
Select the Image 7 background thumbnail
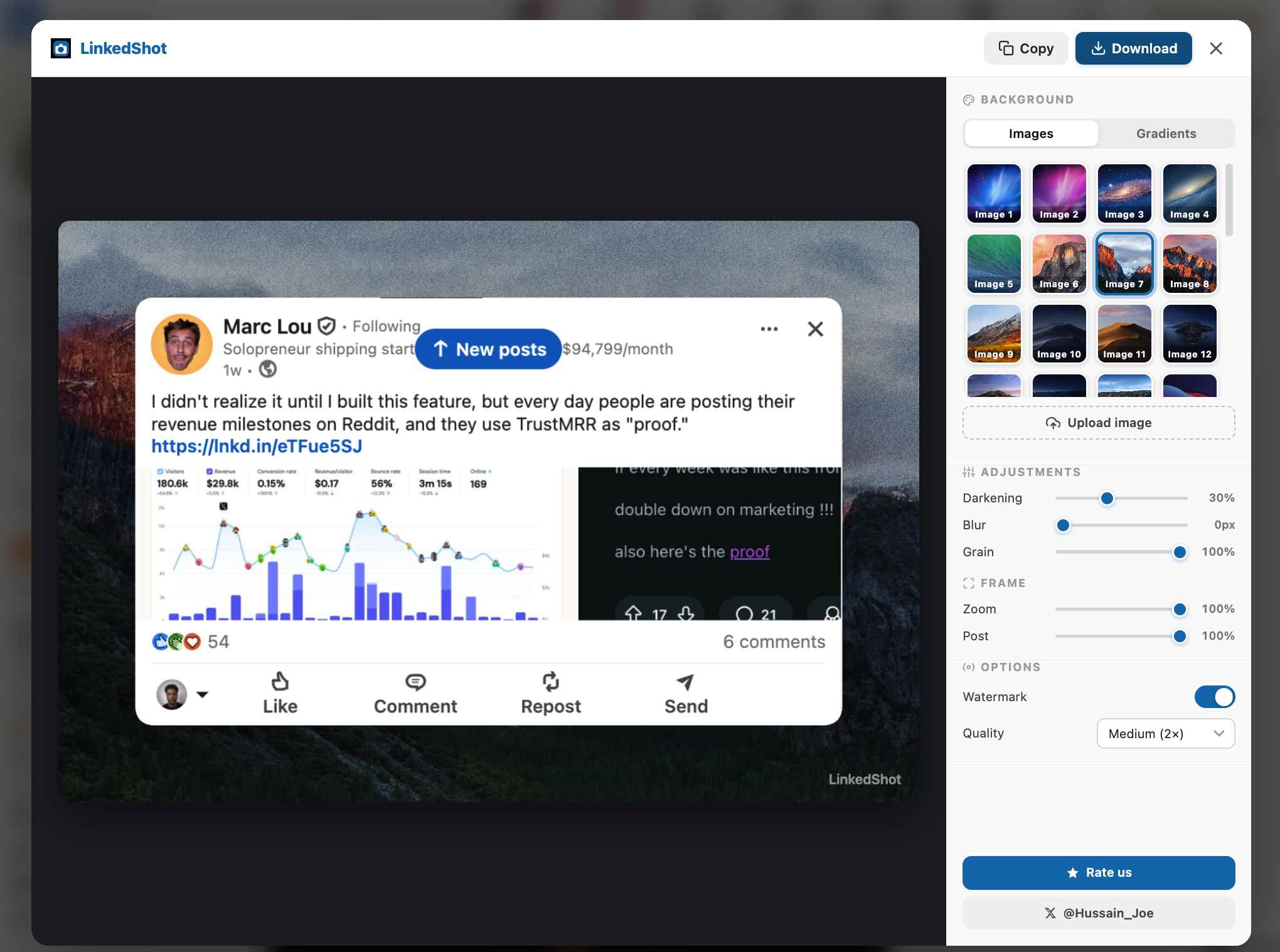pos(1124,263)
